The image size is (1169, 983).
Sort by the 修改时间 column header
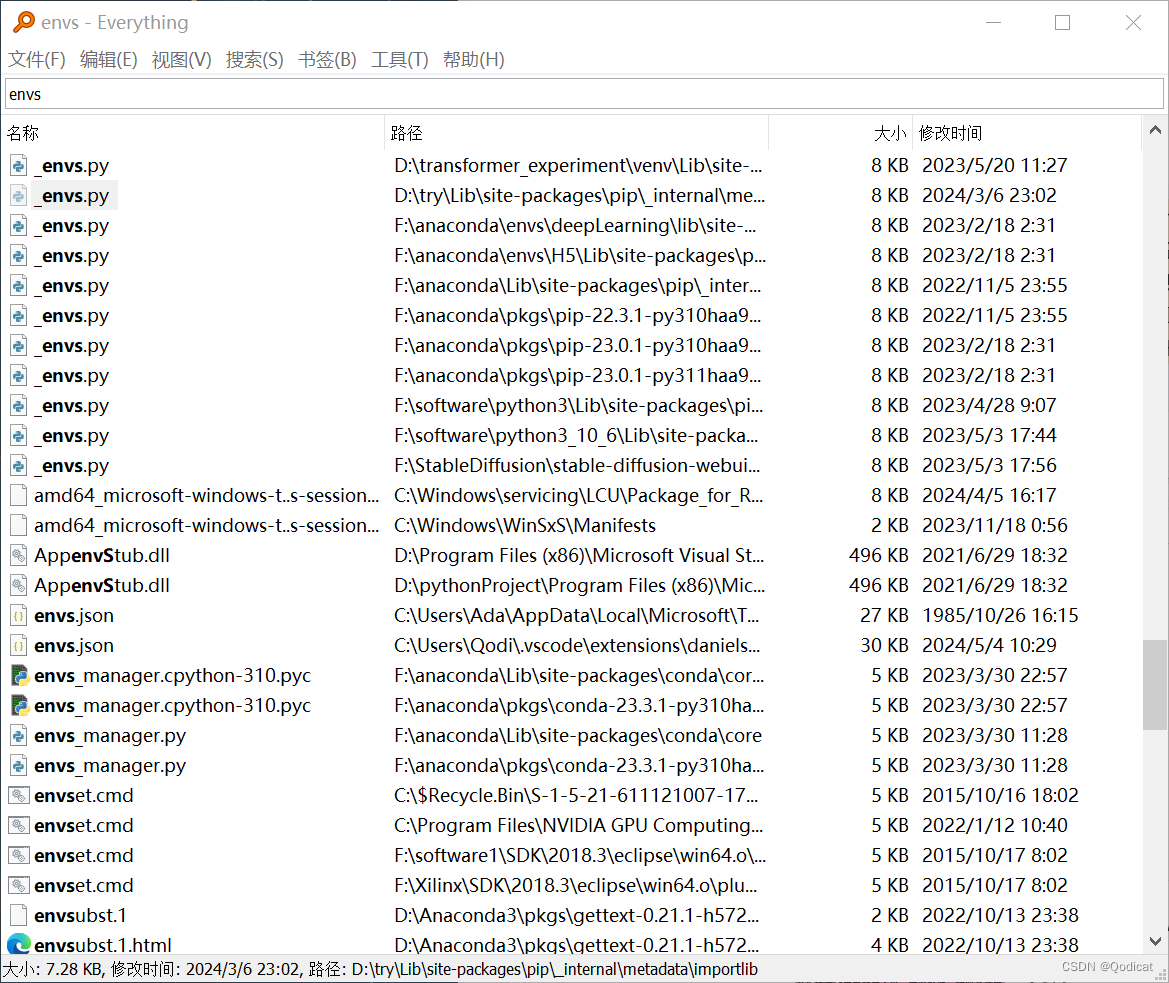tap(1027, 133)
